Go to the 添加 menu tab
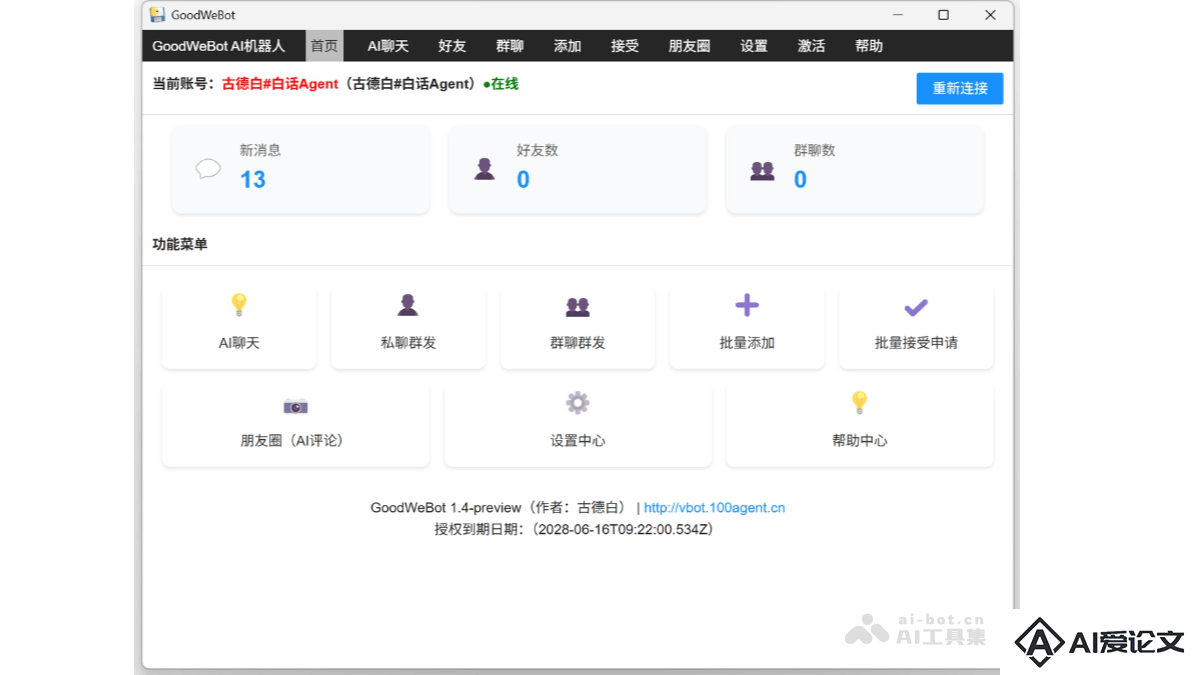This screenshot has height=675, width=1200. pyautogui.click(x=567, y=46)
